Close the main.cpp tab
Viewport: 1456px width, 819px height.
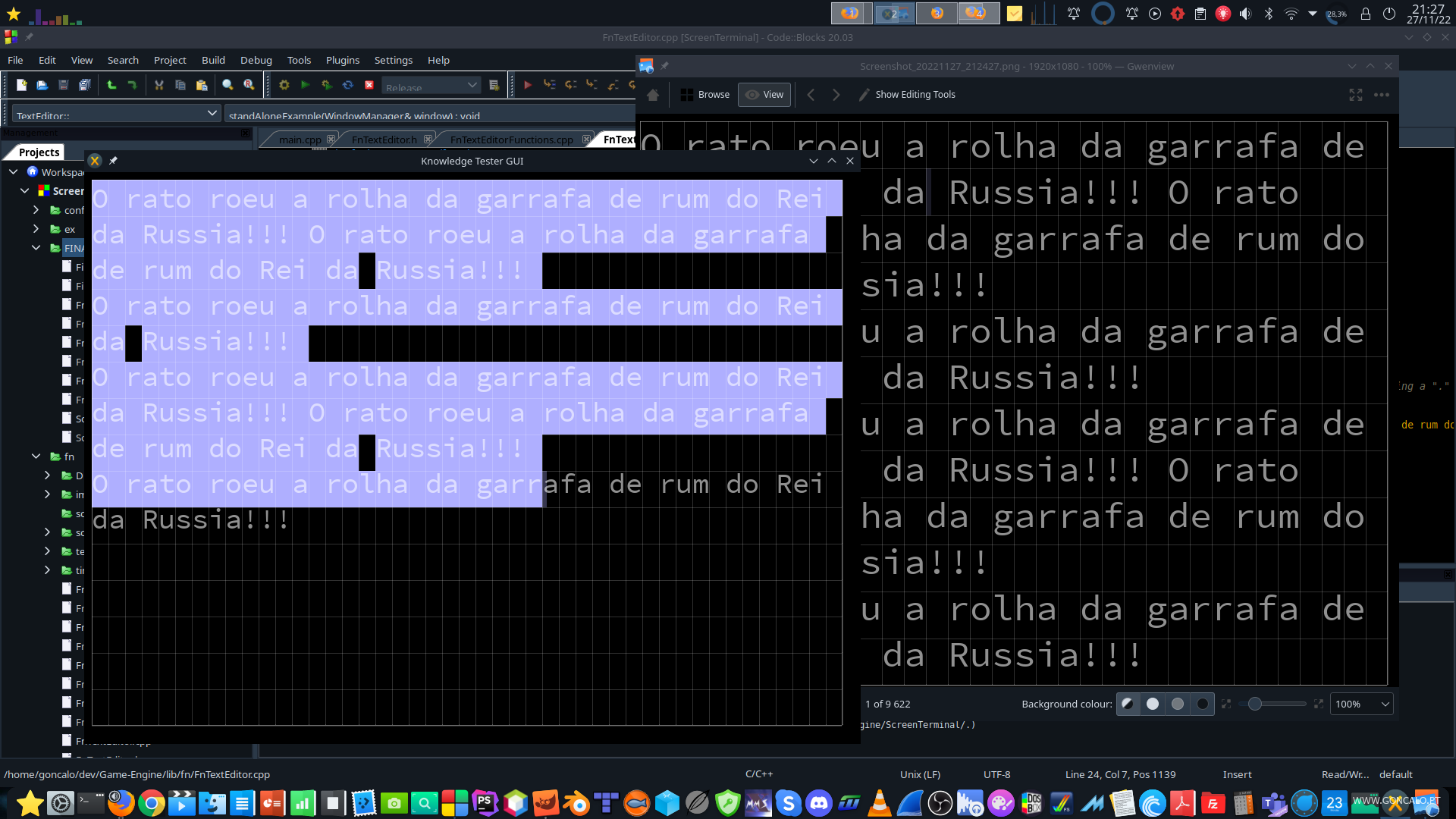(x=331, y=140)
